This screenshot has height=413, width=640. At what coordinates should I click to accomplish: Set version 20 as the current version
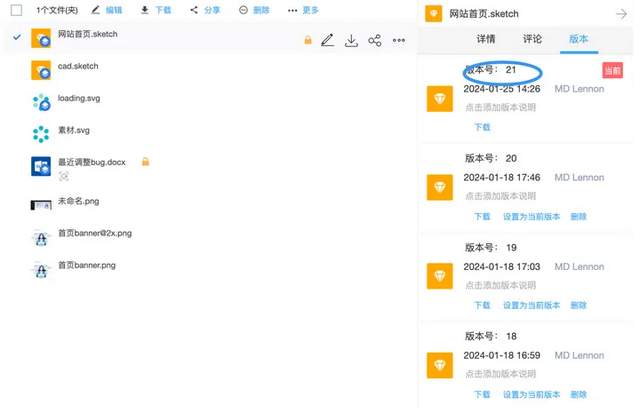(x=531, y=217)
